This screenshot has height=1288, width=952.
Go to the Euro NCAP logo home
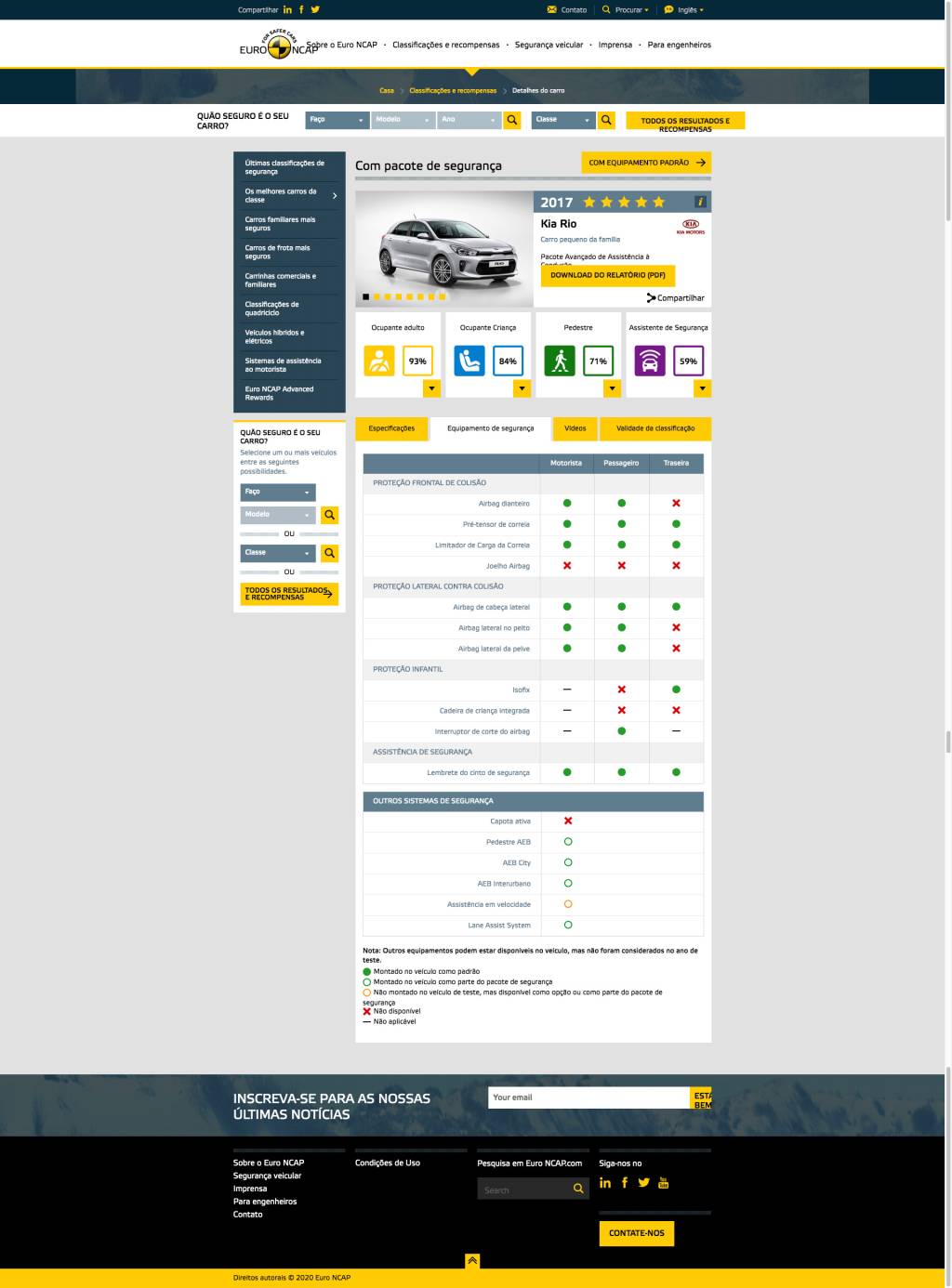click(279, 45)
